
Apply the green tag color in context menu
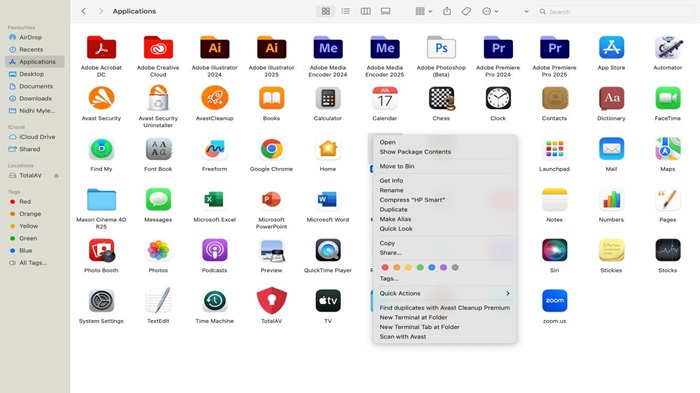point(420,268)
